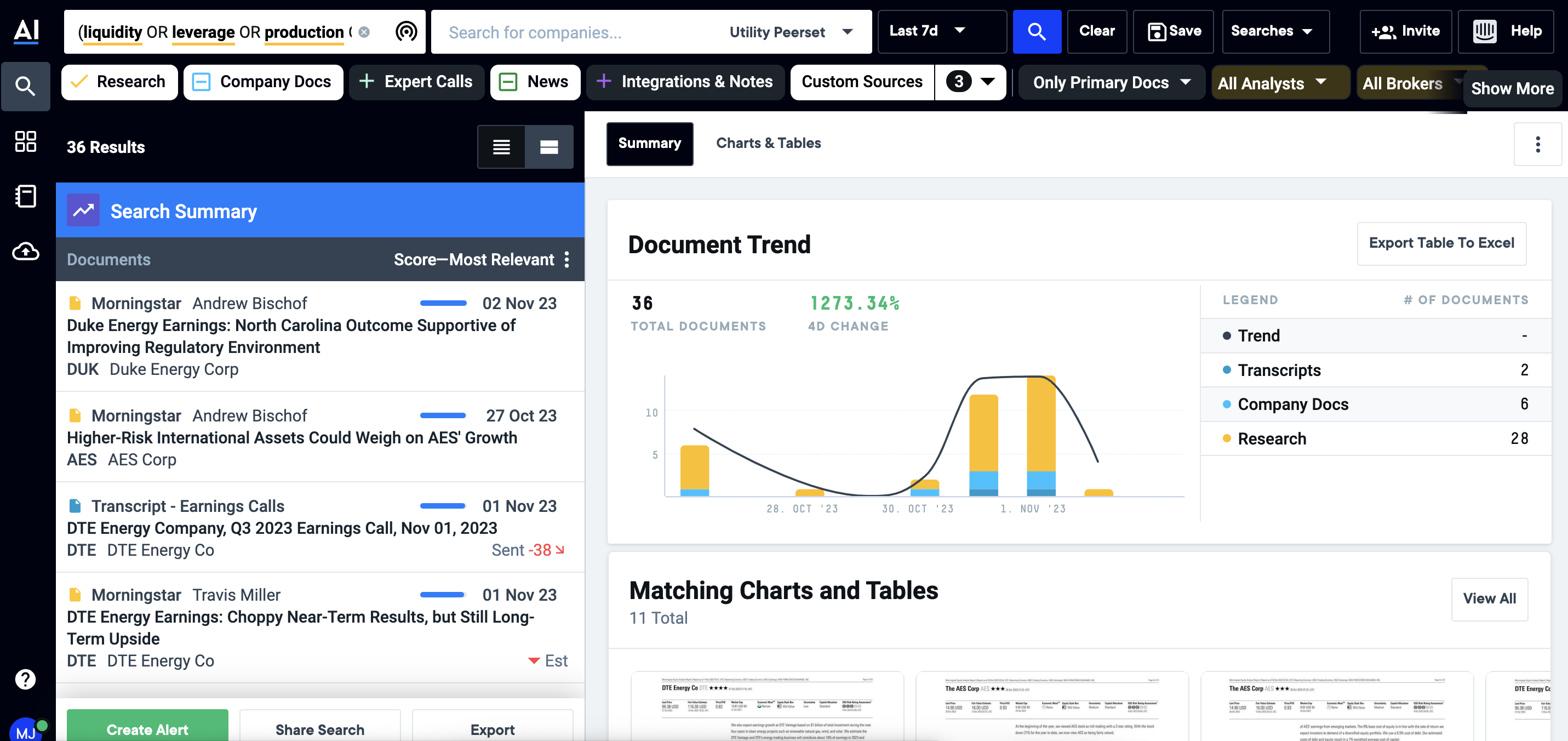Open the first AES Corp chart thumbnail
The width and height of the screenshot is (1568, 741).
coord(1052,706)
